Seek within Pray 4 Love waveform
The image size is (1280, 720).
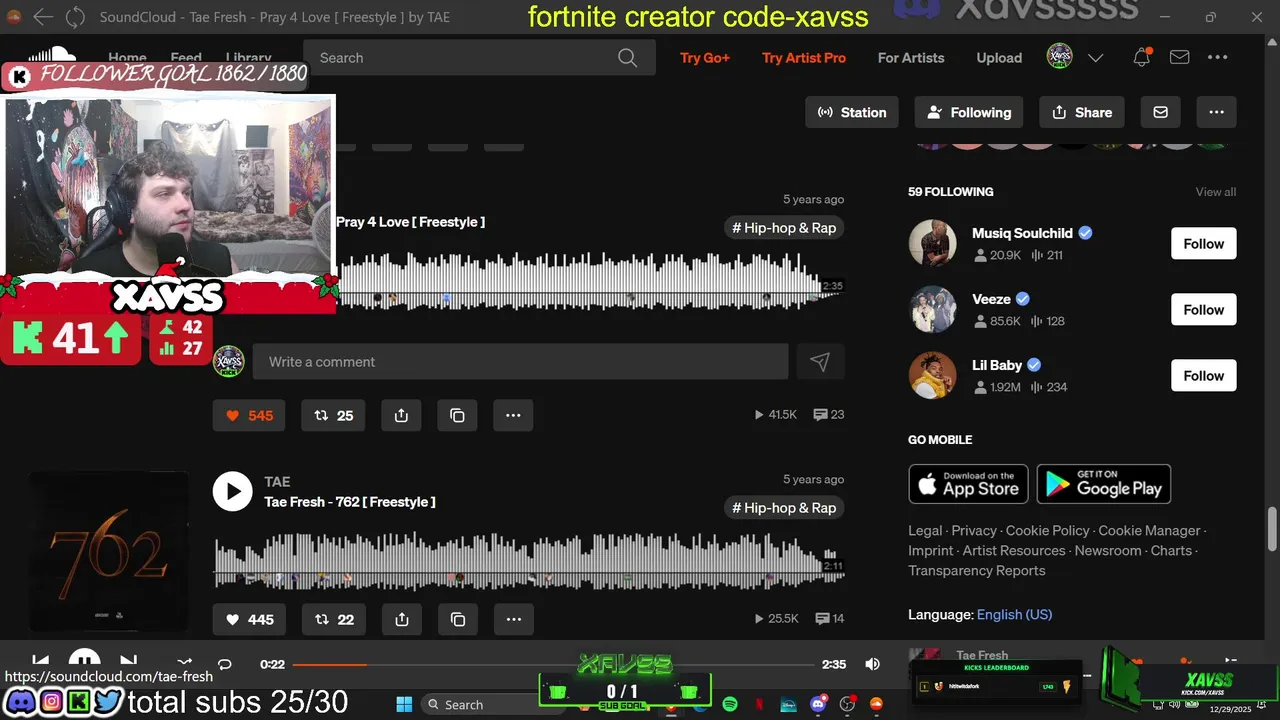tap(590, 280)
